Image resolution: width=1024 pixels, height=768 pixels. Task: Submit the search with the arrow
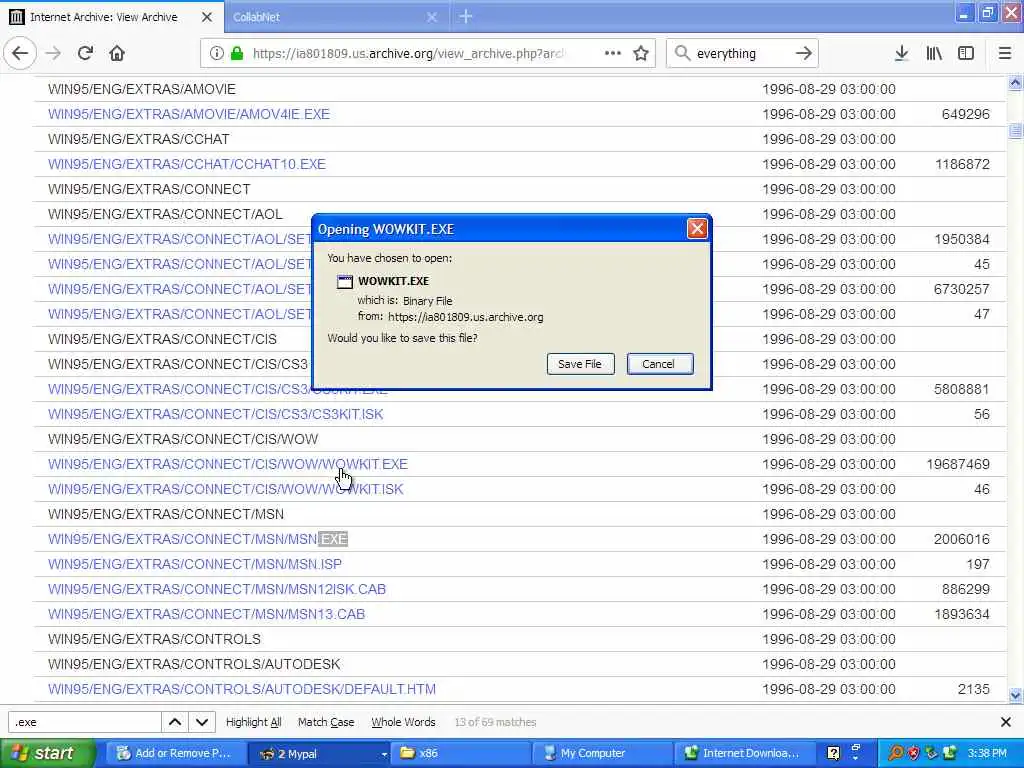click(804, 54)
